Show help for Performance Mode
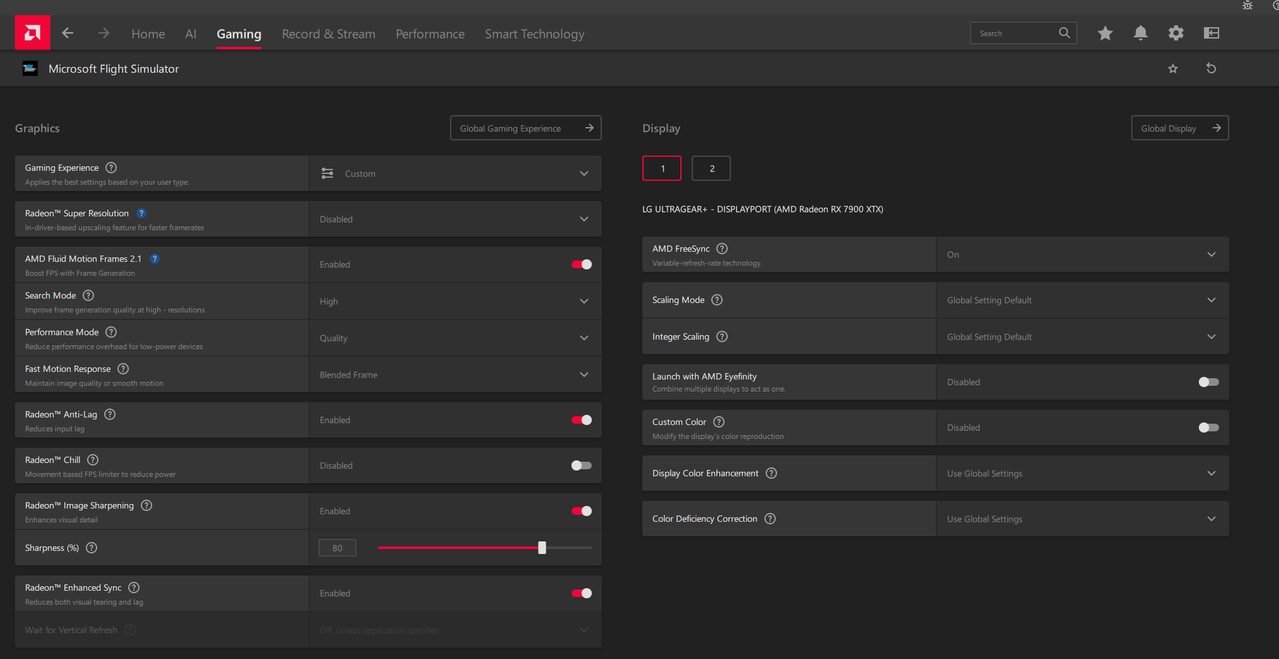The width and height of the screenshot is (1279, 659). click(x=111, y=332)
